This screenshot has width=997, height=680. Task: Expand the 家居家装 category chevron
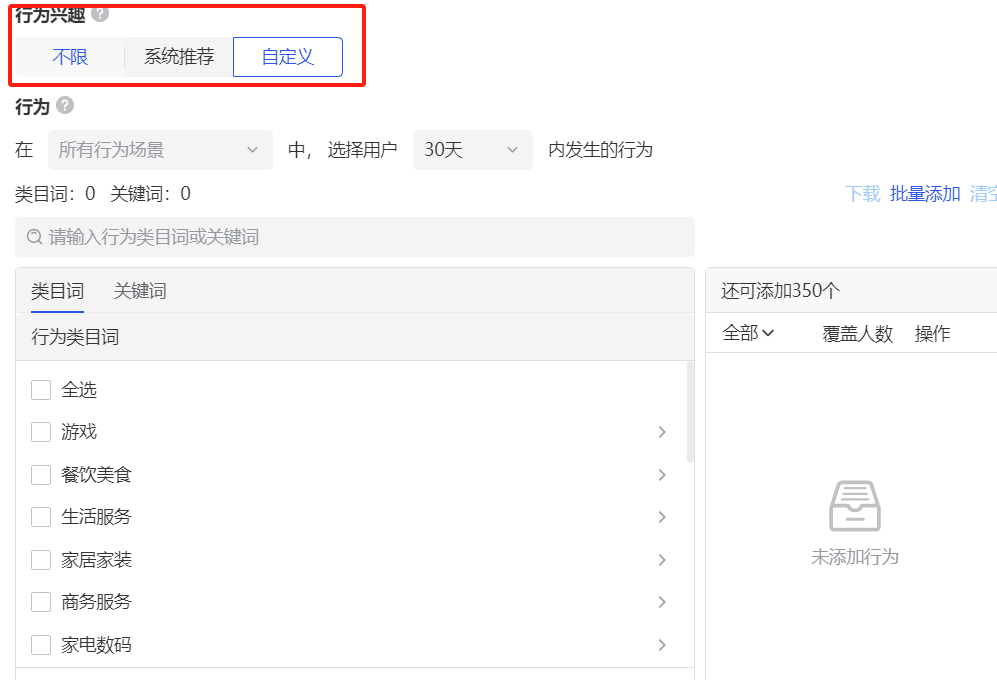[x=662, y=560]
